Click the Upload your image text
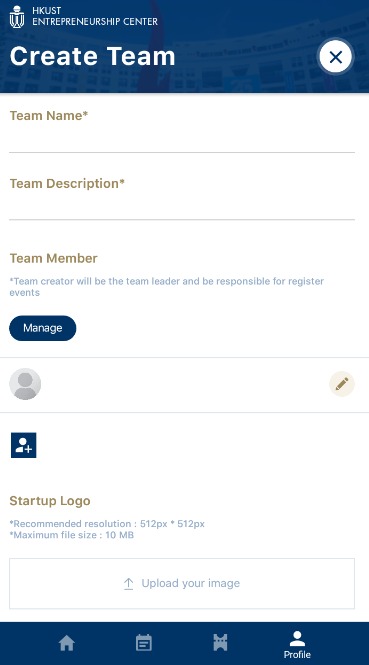This screenshot has width=369, height=665. point(190,584)
